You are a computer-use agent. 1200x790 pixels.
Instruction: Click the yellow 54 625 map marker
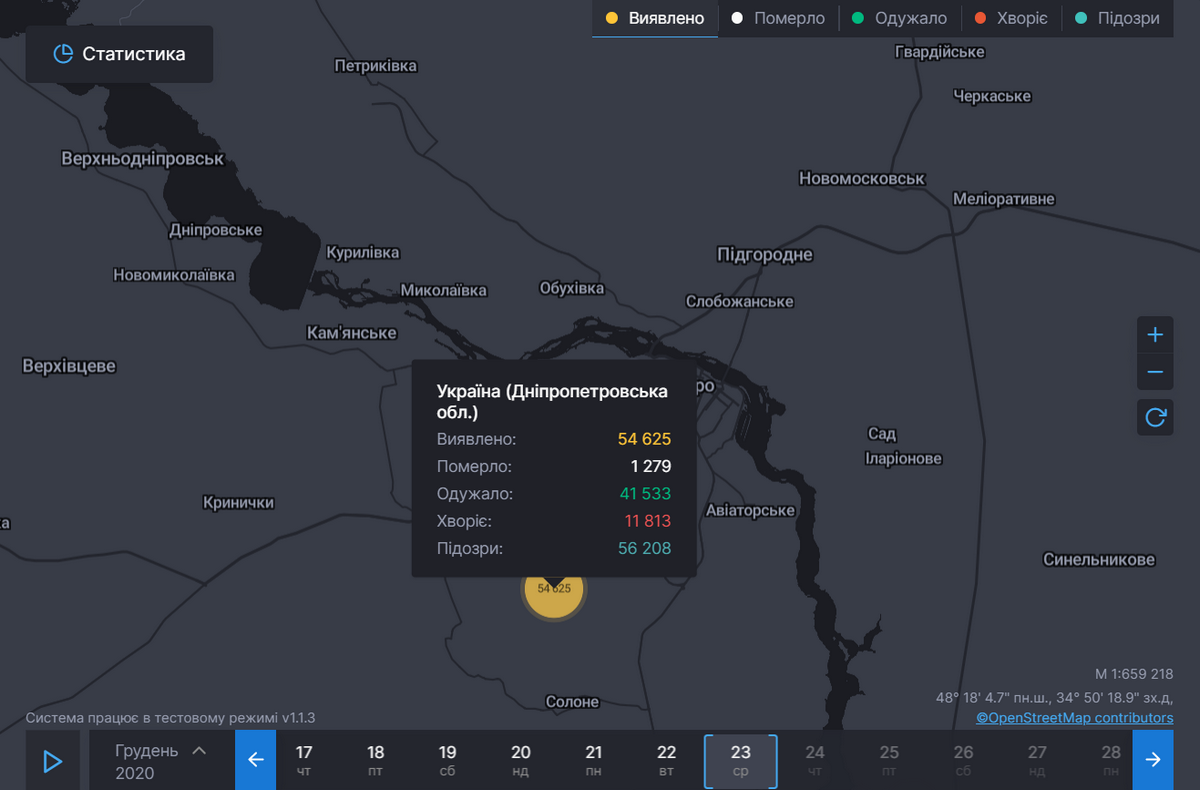(x=554, y=590)
